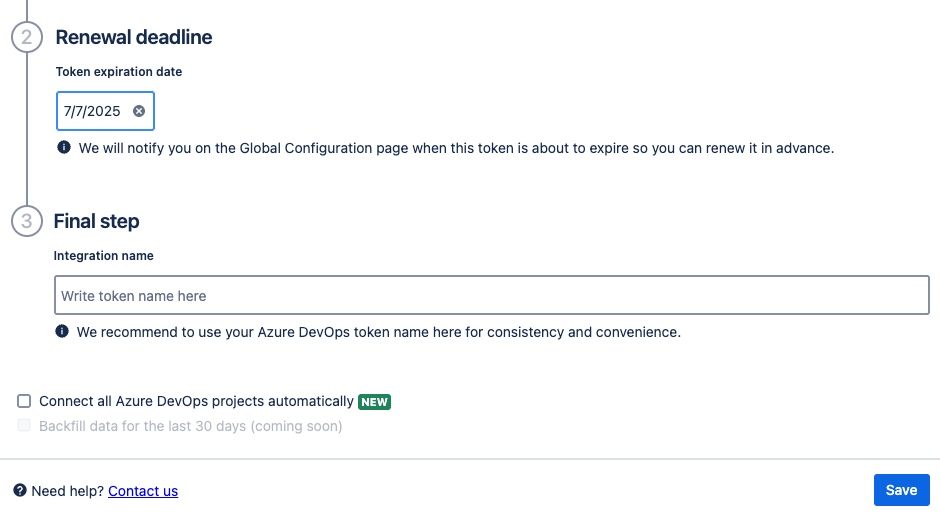
Task: Clear the token expiration date value
Action: click(139, 111)
